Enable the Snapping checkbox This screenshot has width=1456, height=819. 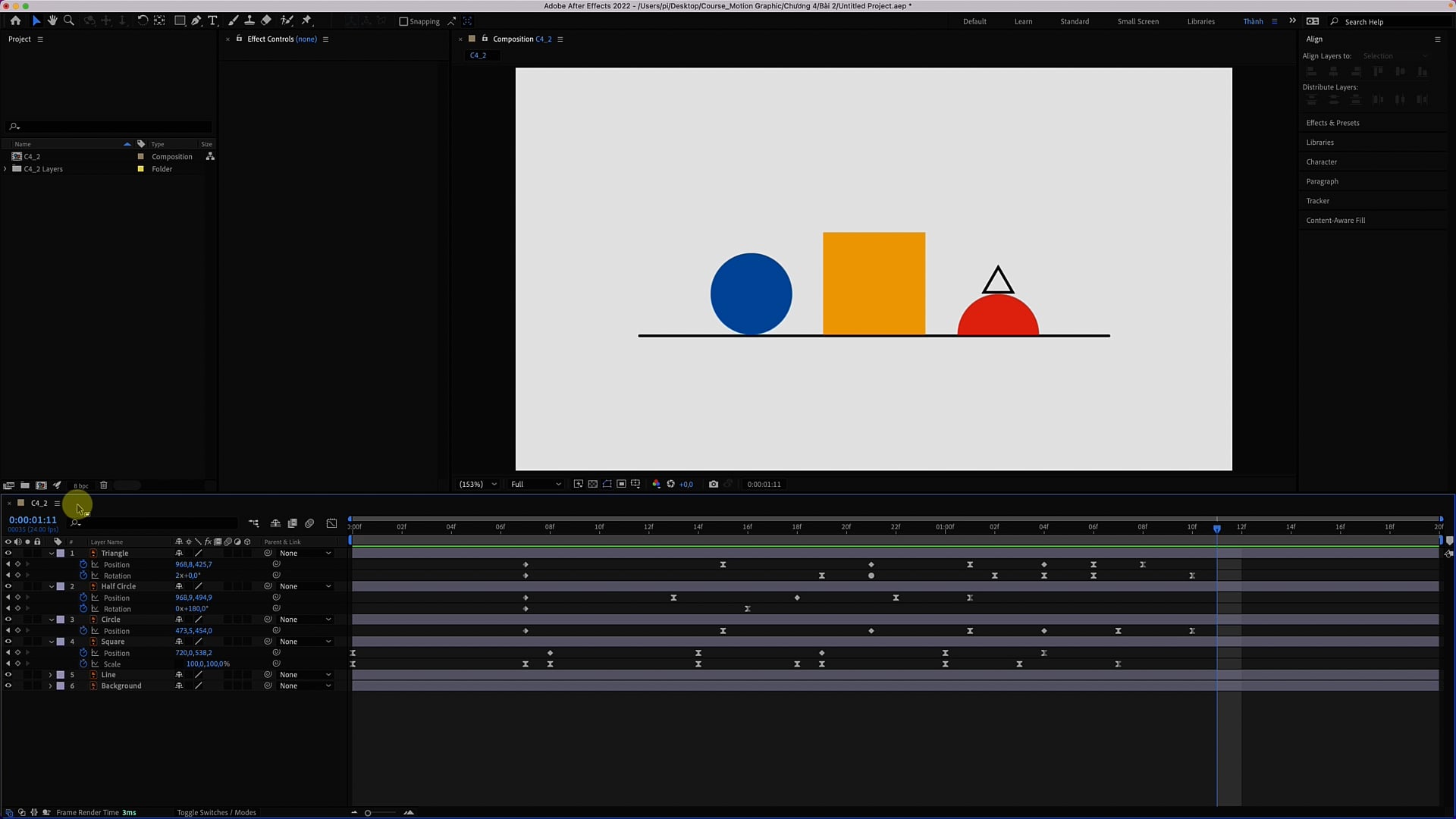click(x=403, y=21)
